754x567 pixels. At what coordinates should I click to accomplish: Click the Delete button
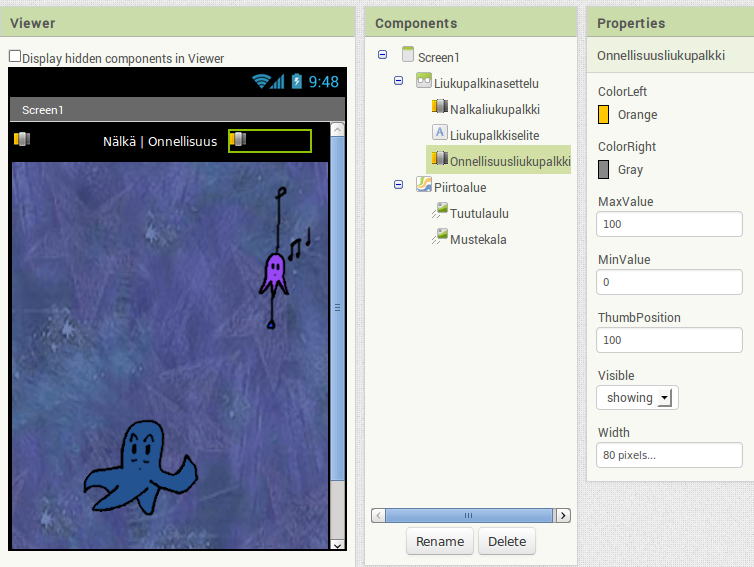pos(507,542)
